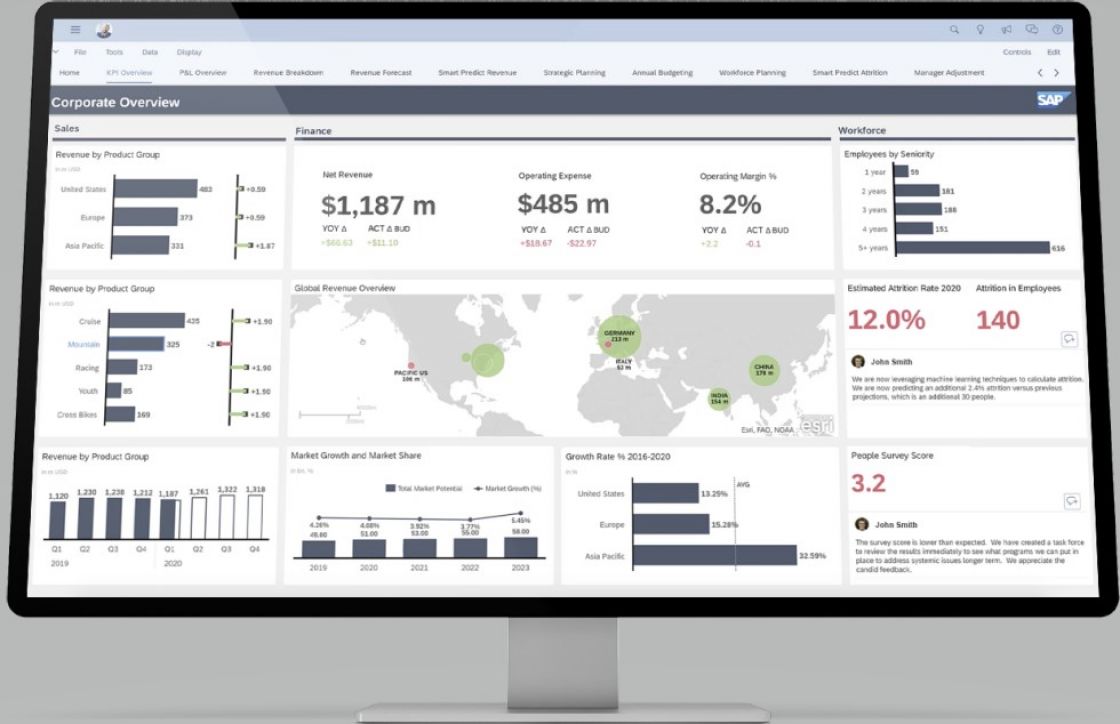Add comment on Estimated Attrition Rate tile
Image resolution: width=1120 pixels, height=724 pixels.
(1070, 339)
